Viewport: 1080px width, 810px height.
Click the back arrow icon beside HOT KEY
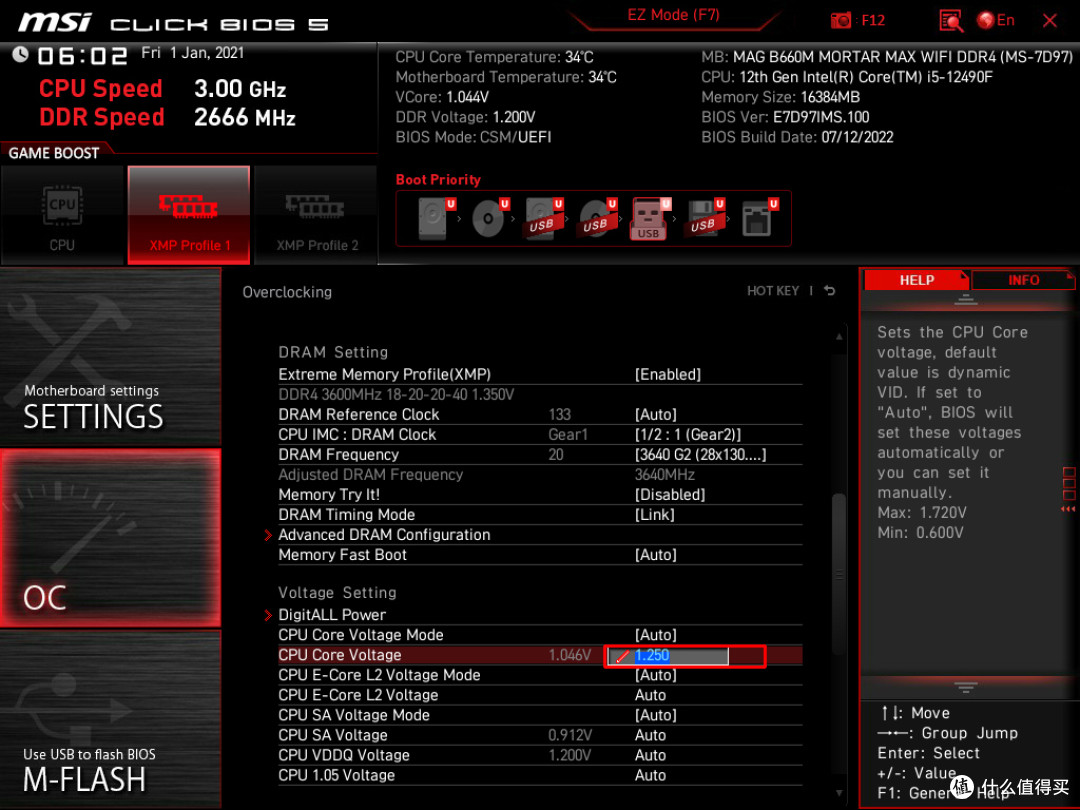click(830, 291)
